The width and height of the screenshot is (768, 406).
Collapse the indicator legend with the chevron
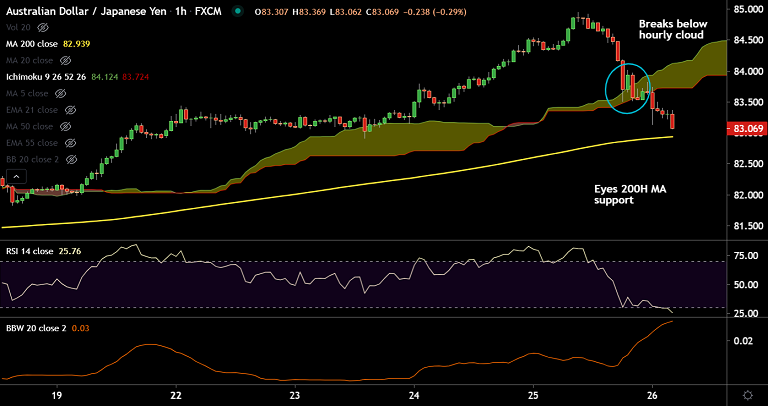pyautogui.click(x=16, y=177)
